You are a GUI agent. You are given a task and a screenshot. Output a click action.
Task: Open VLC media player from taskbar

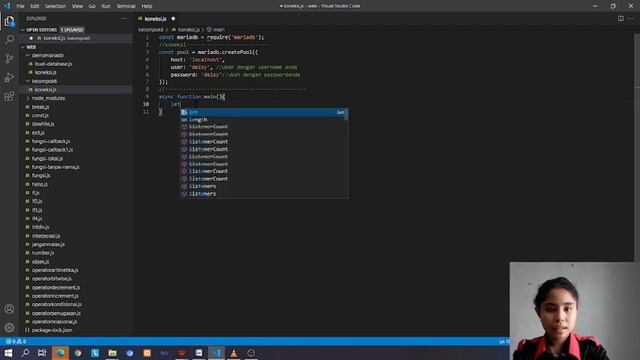click(233, 353)
